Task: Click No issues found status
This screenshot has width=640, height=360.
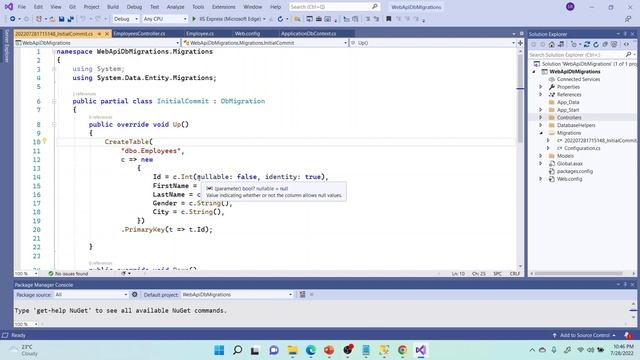Action: pos(68,273)
